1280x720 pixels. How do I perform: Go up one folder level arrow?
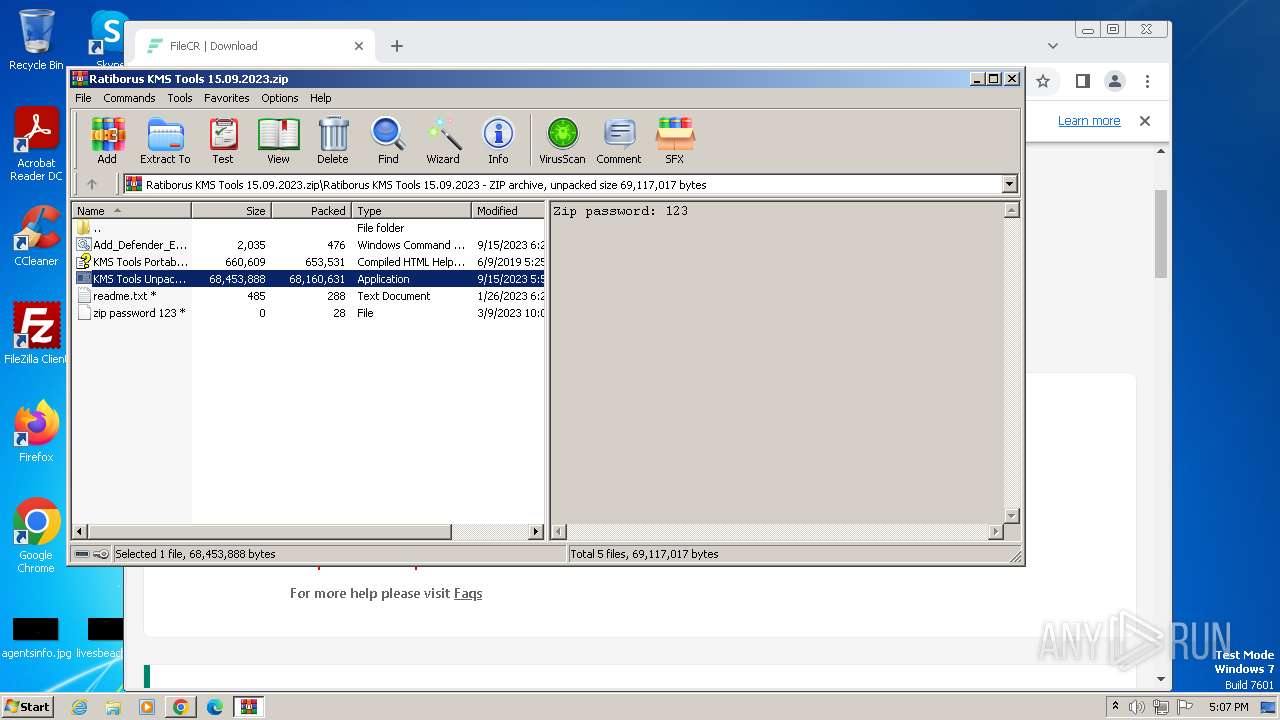click(x=92, y=184)
